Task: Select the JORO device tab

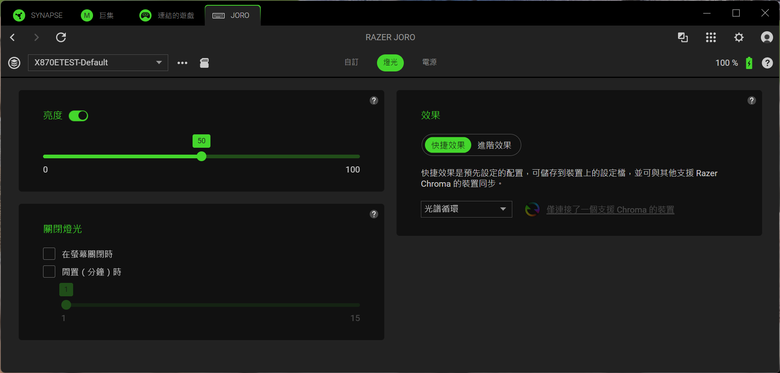Action: click(232, 15)
